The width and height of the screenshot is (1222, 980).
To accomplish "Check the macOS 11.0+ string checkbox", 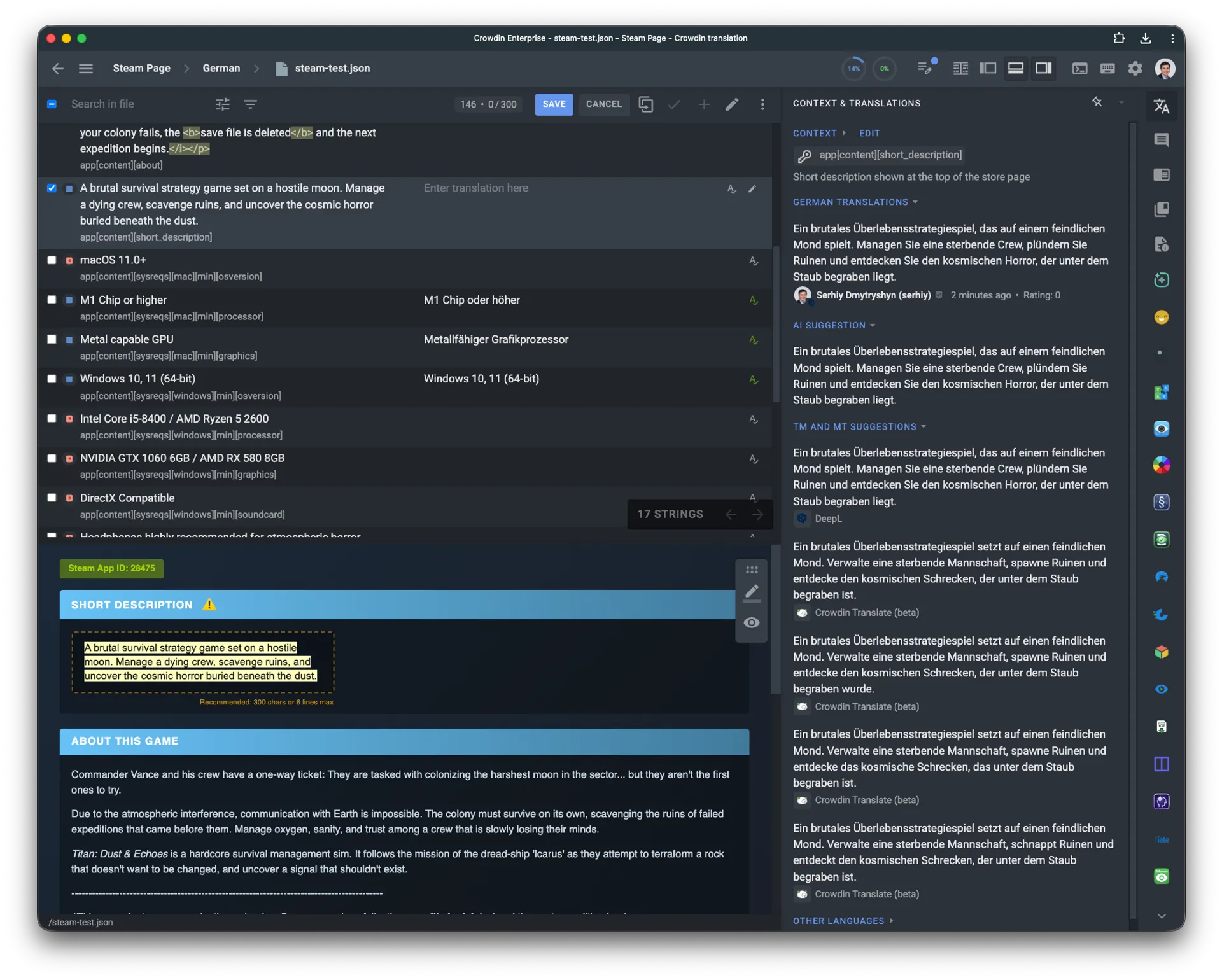I will (x=52, y=260).
